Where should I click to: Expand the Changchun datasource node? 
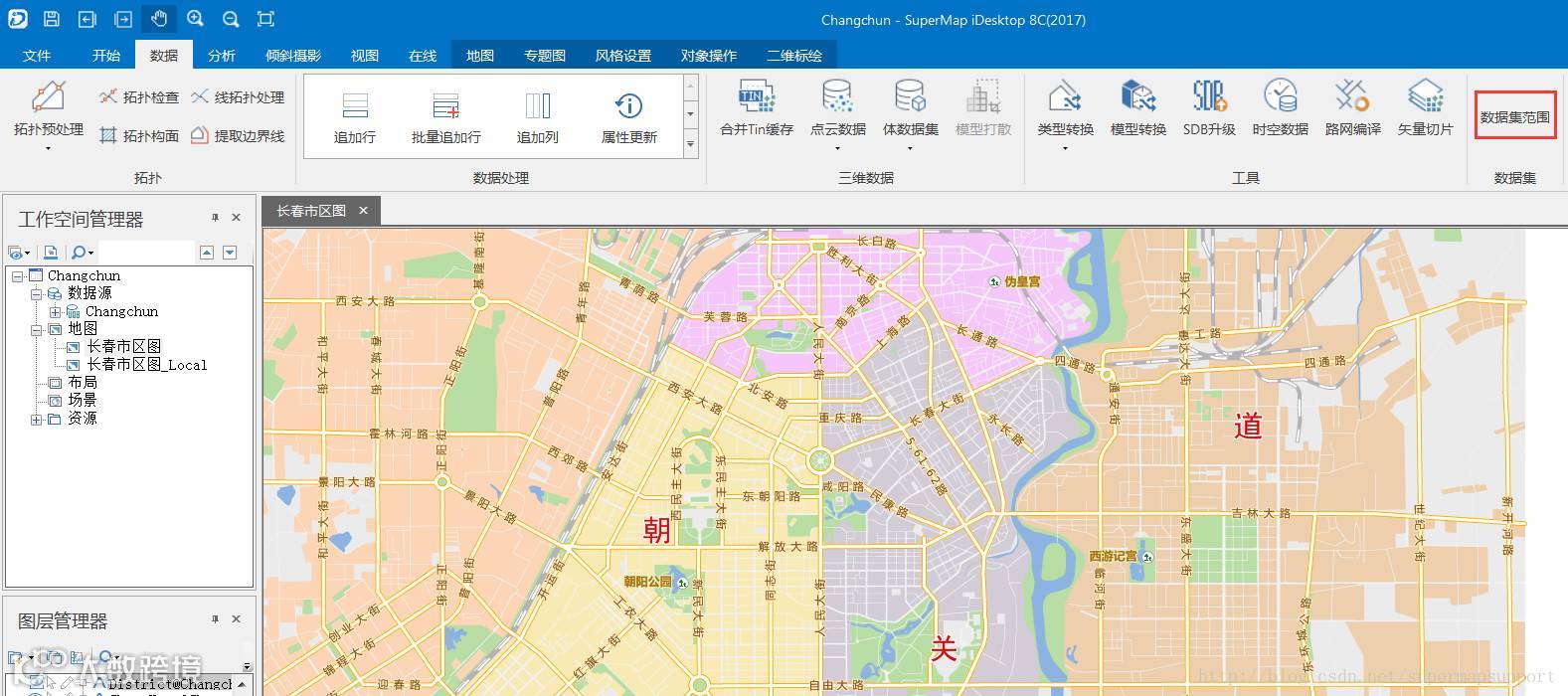point(56,311)
